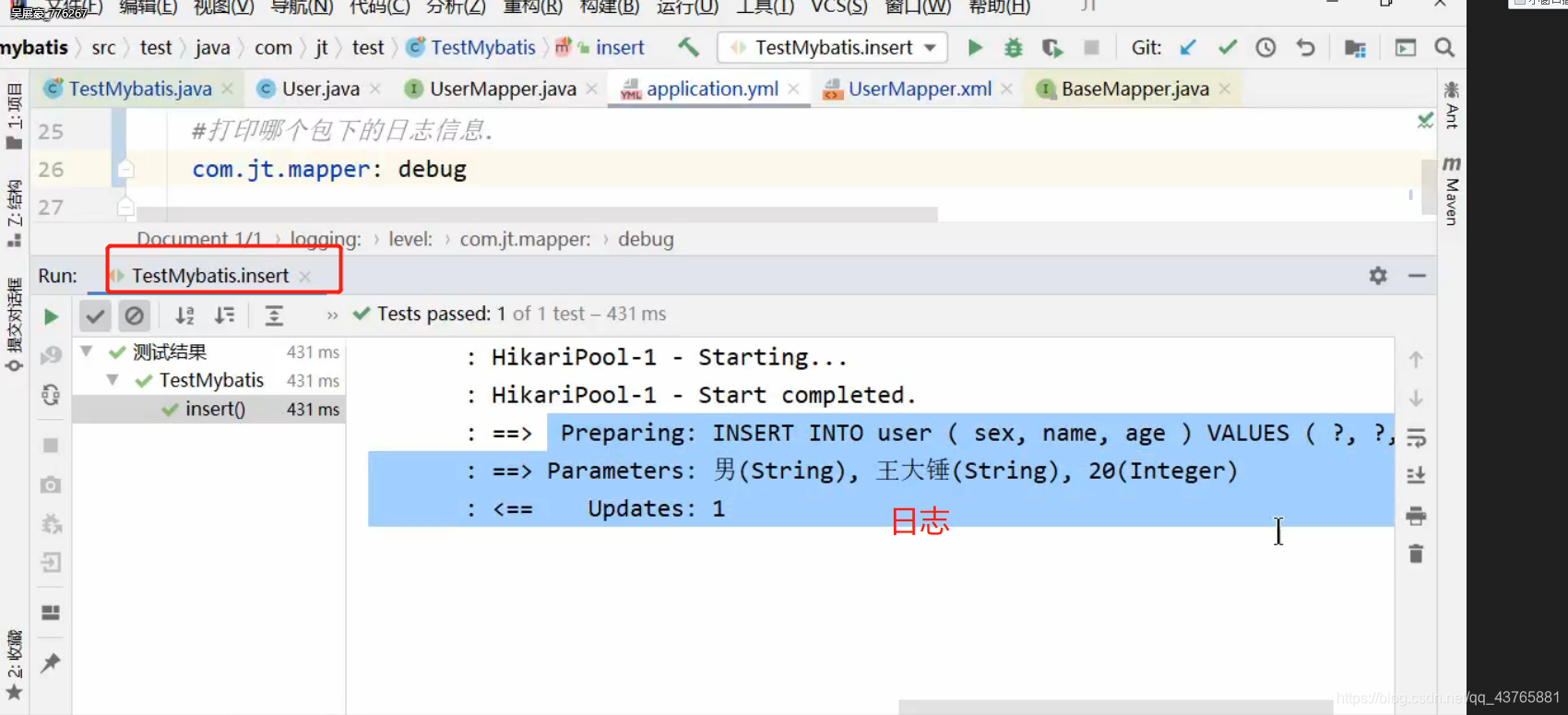Click the Build project hammer icon
1568x715 pixels.
click(x=688, y=47)
